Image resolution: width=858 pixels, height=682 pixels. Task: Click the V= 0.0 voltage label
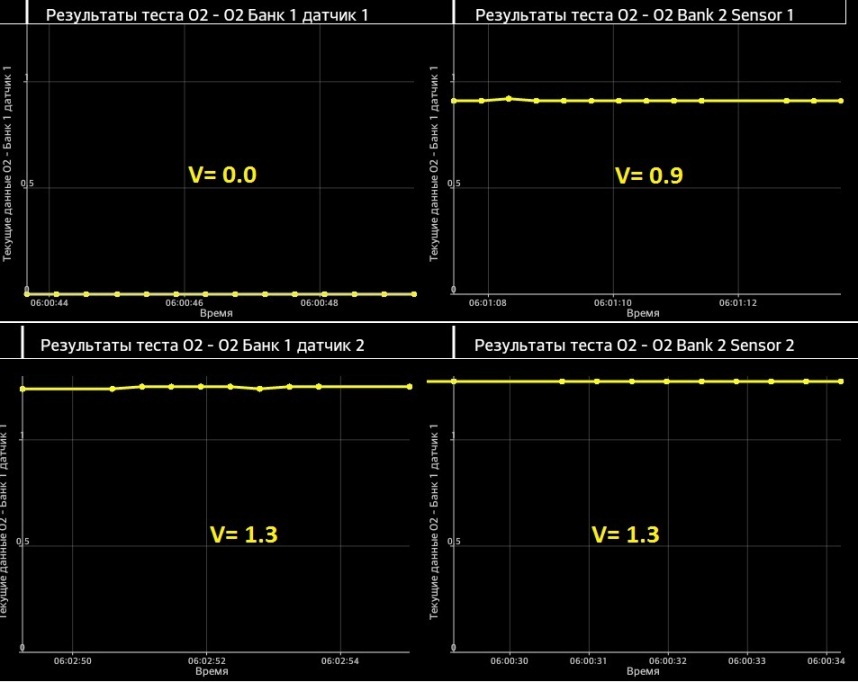tap(222, 175)
